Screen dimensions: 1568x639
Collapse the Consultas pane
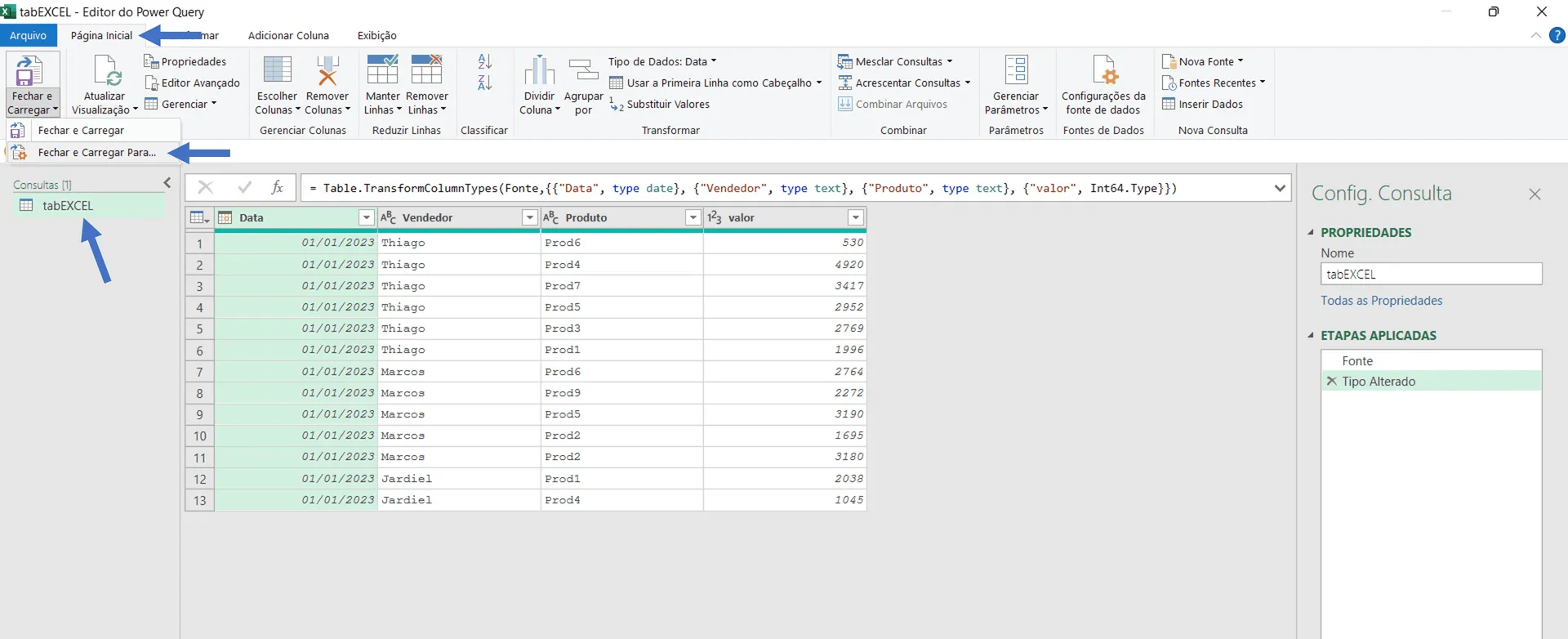(x=167, y=183)
